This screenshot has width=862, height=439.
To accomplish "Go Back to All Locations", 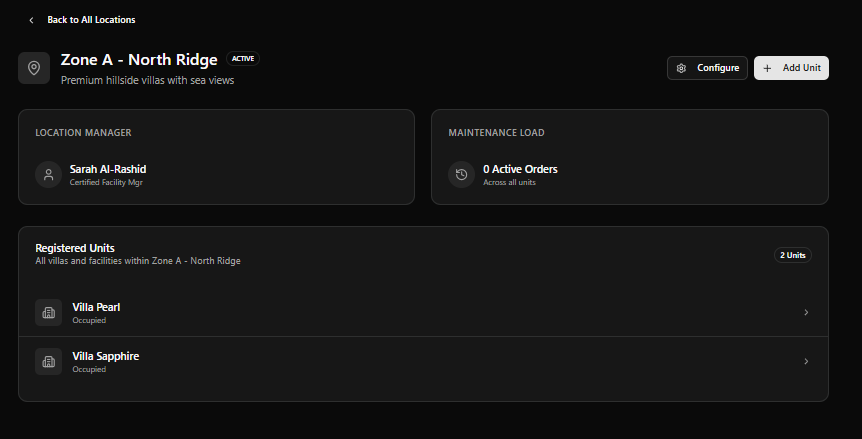I will (x=81, y=20).
